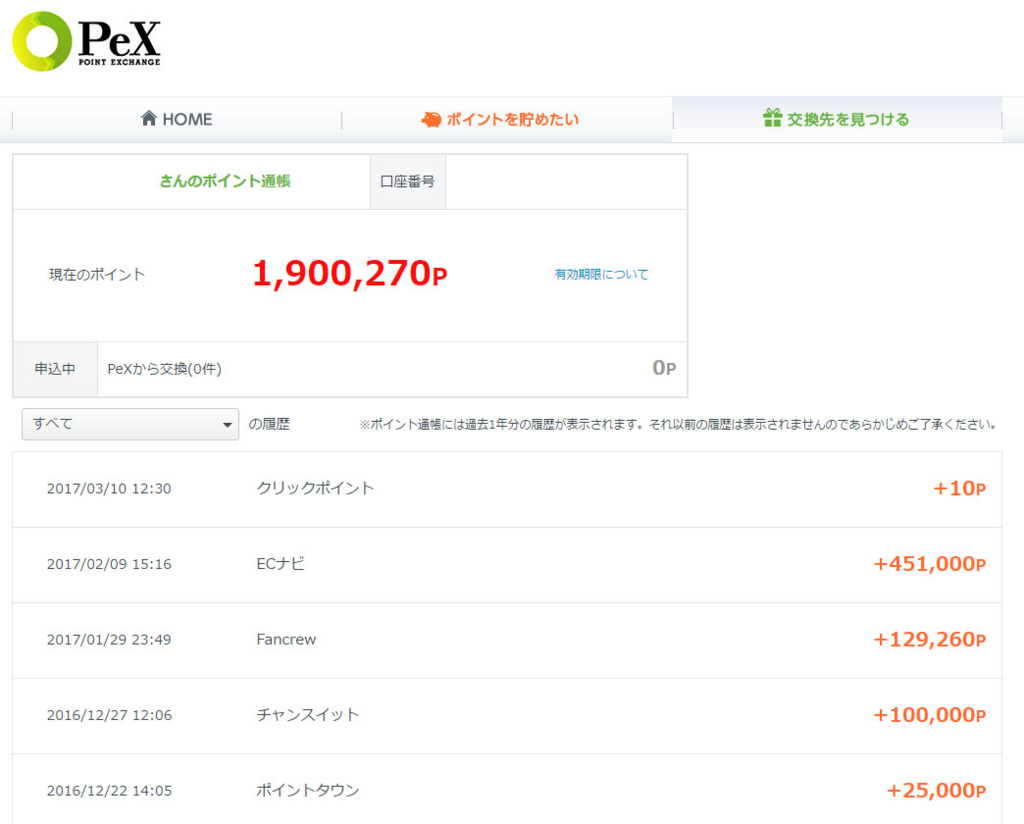Click the 口座番号 label cell
The height and width of the screenshot is (824, 1024).
click(x=407, y=182)
